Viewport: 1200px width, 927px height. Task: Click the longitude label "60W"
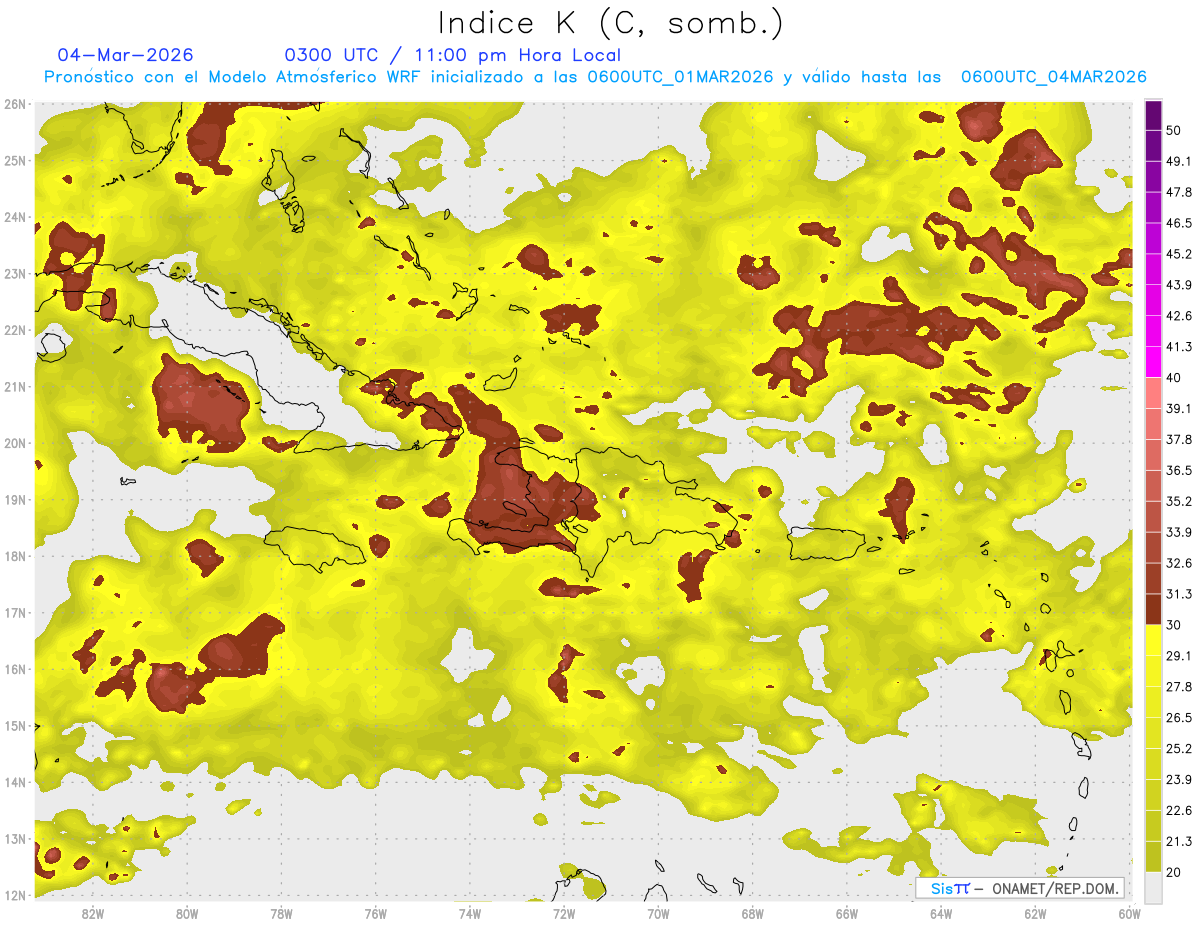1129,914
